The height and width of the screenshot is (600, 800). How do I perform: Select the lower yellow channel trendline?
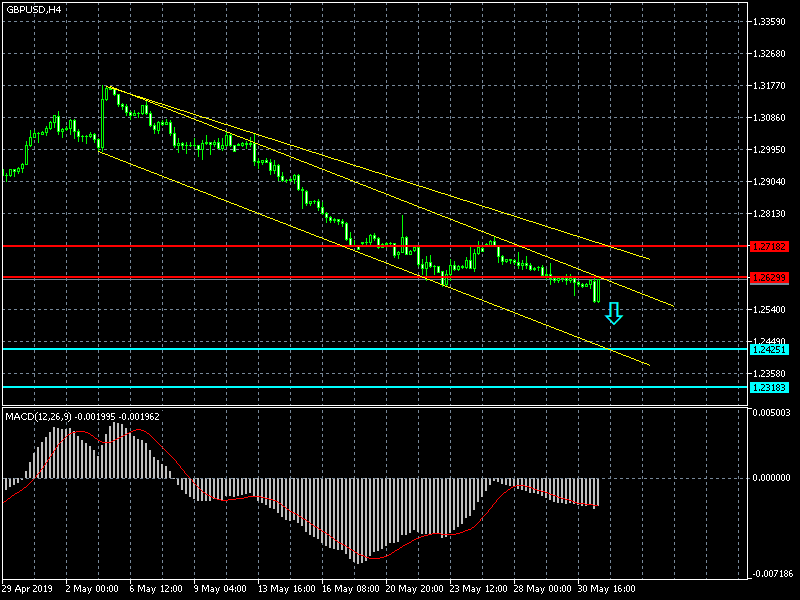350,245
